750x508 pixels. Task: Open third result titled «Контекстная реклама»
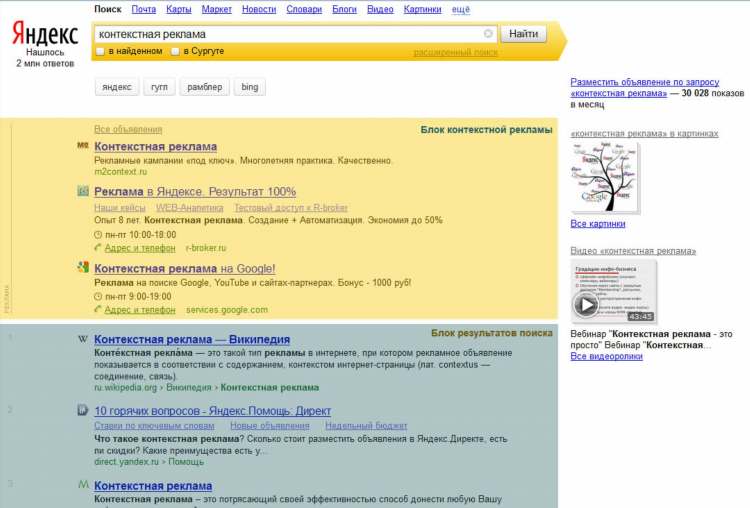[x=153, y=486]
